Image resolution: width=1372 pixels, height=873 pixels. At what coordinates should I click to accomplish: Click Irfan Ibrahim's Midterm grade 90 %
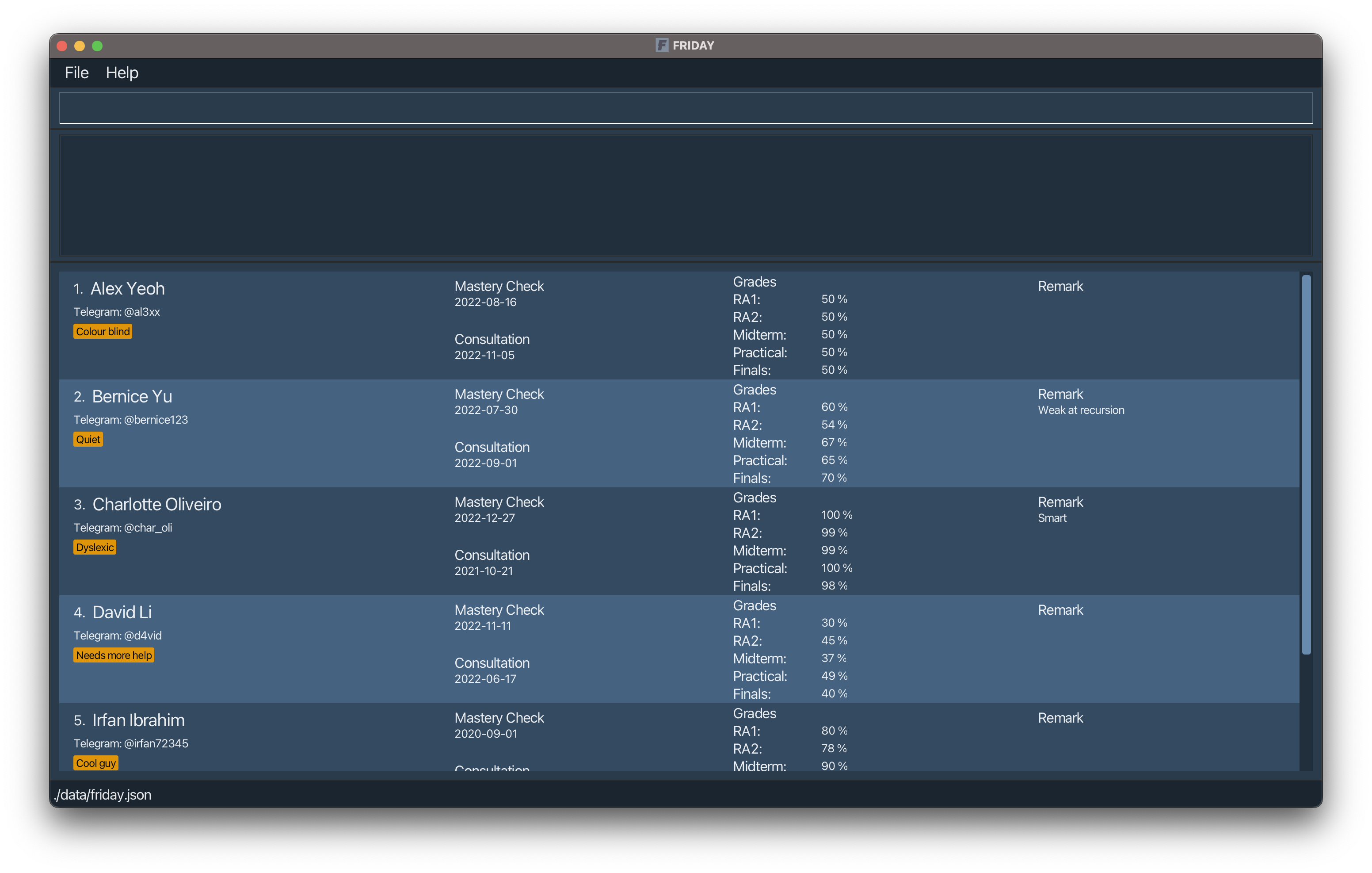tap(834, 766)
